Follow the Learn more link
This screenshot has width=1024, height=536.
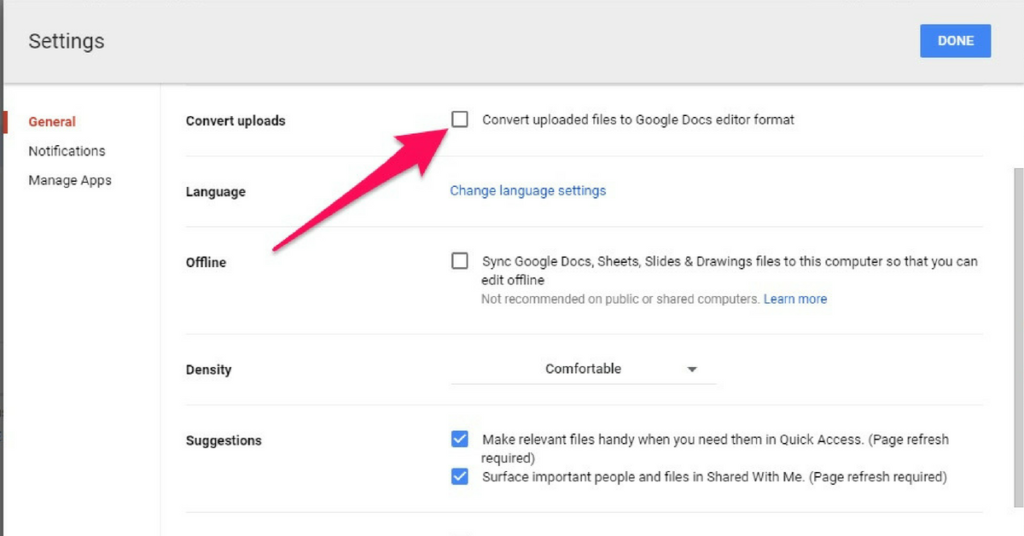pyautogui.click(x=795, y=299)
